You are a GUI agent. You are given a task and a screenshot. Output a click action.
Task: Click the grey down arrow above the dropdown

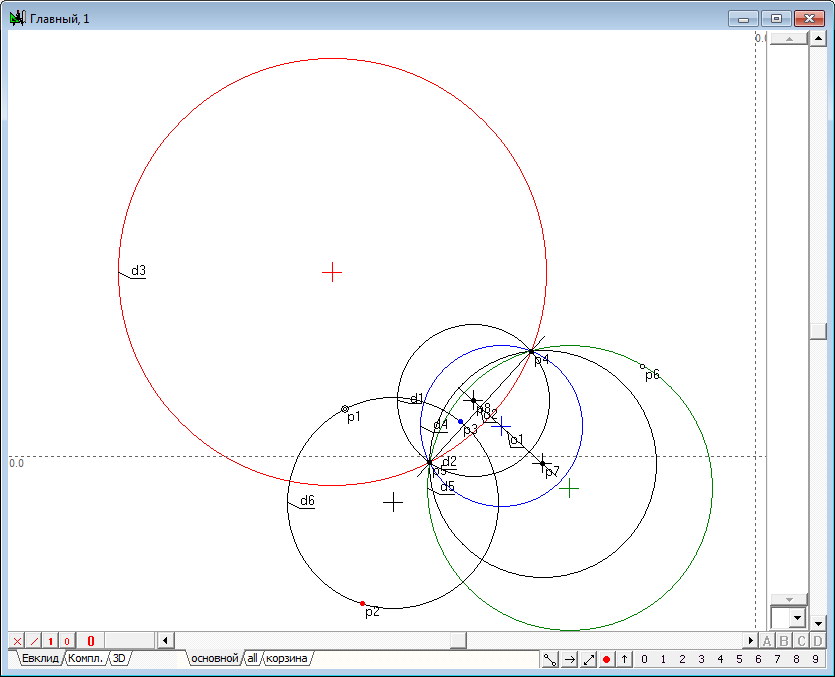tap(789, 599)
